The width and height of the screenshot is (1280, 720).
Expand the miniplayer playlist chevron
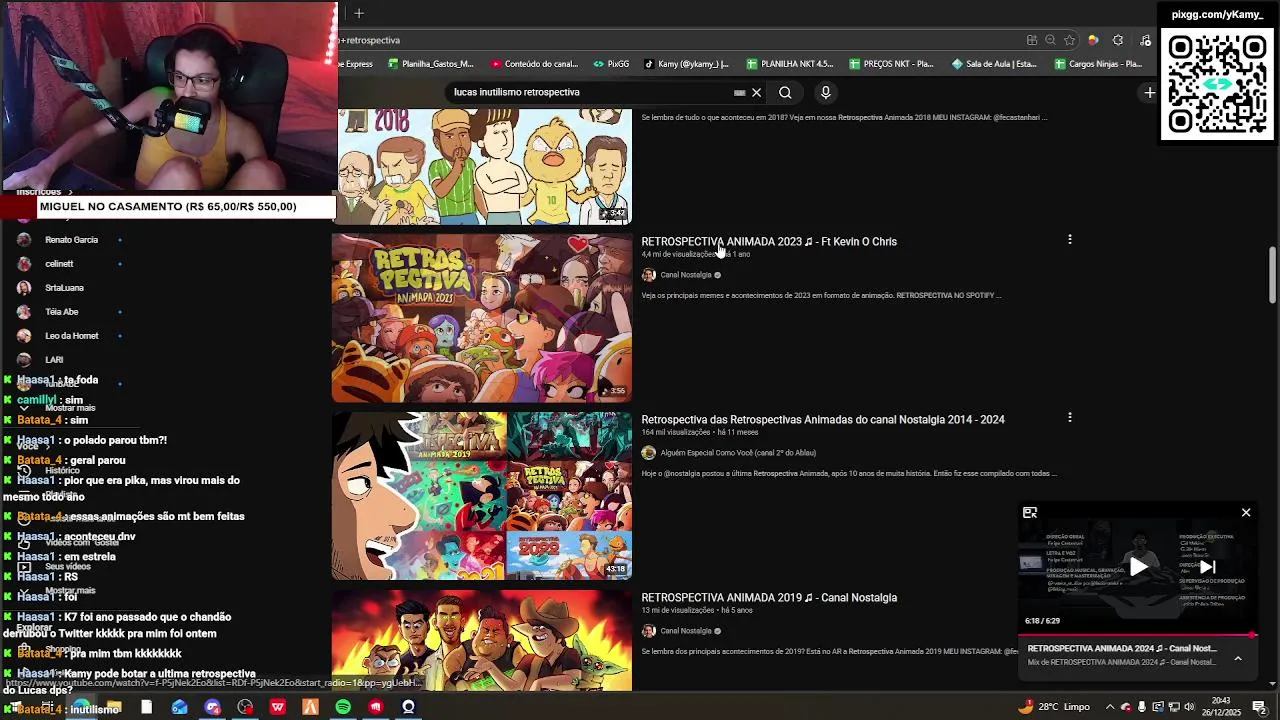point(1238,658)
